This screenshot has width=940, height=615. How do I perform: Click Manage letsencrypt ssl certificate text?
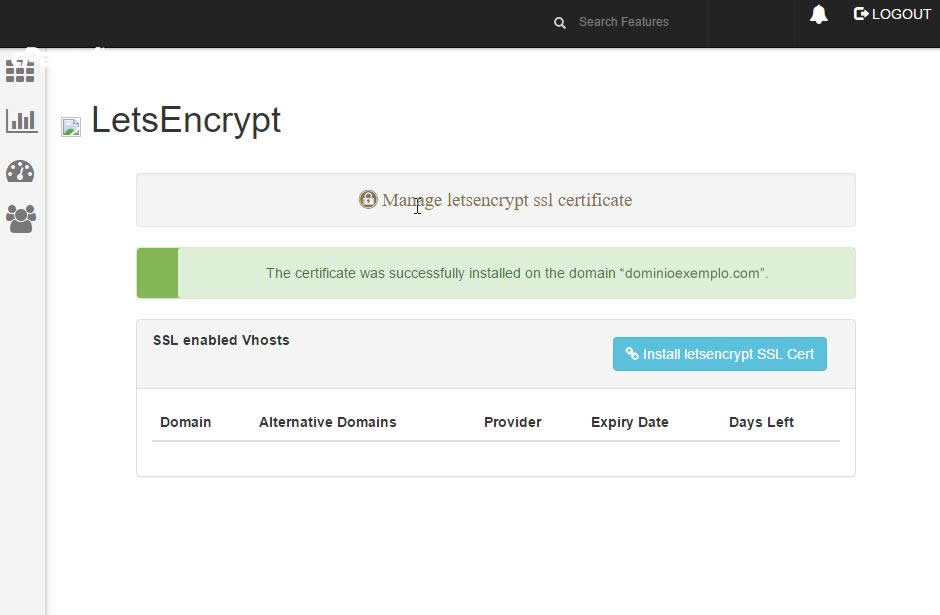pos(507,200)
